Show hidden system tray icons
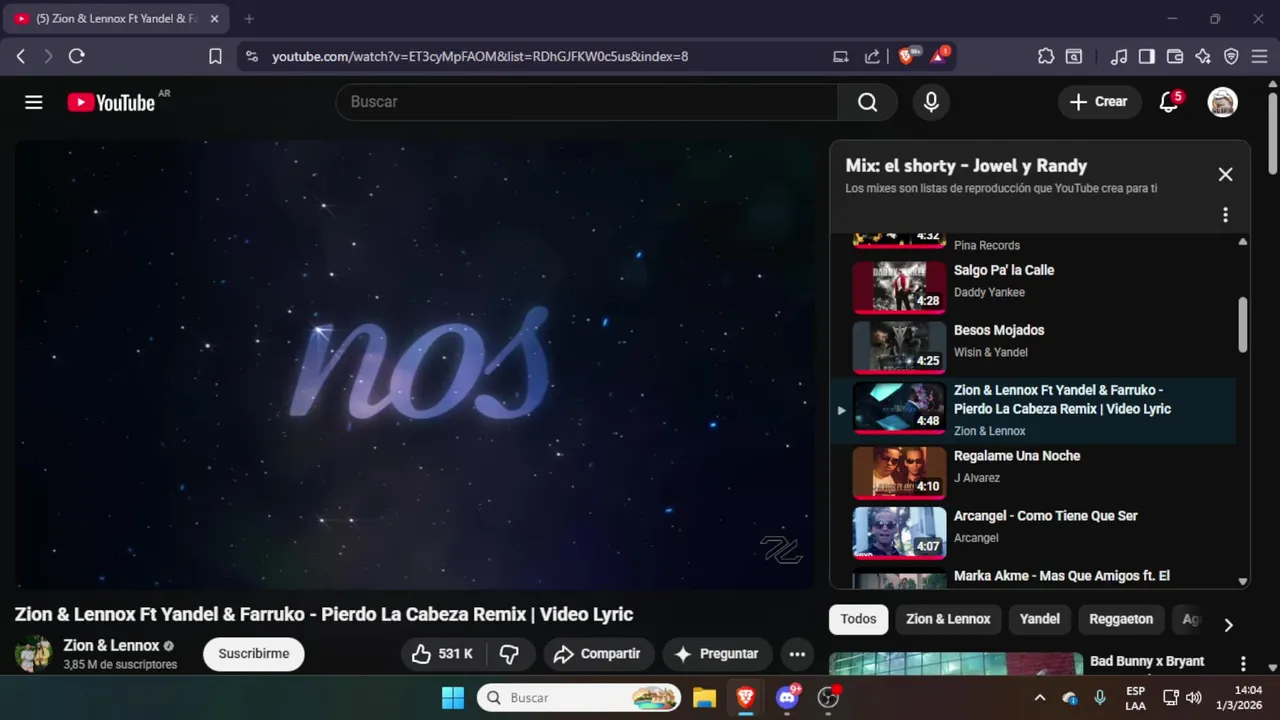The width and height of the screenshot is (1280, 720). pos(1039,697)
